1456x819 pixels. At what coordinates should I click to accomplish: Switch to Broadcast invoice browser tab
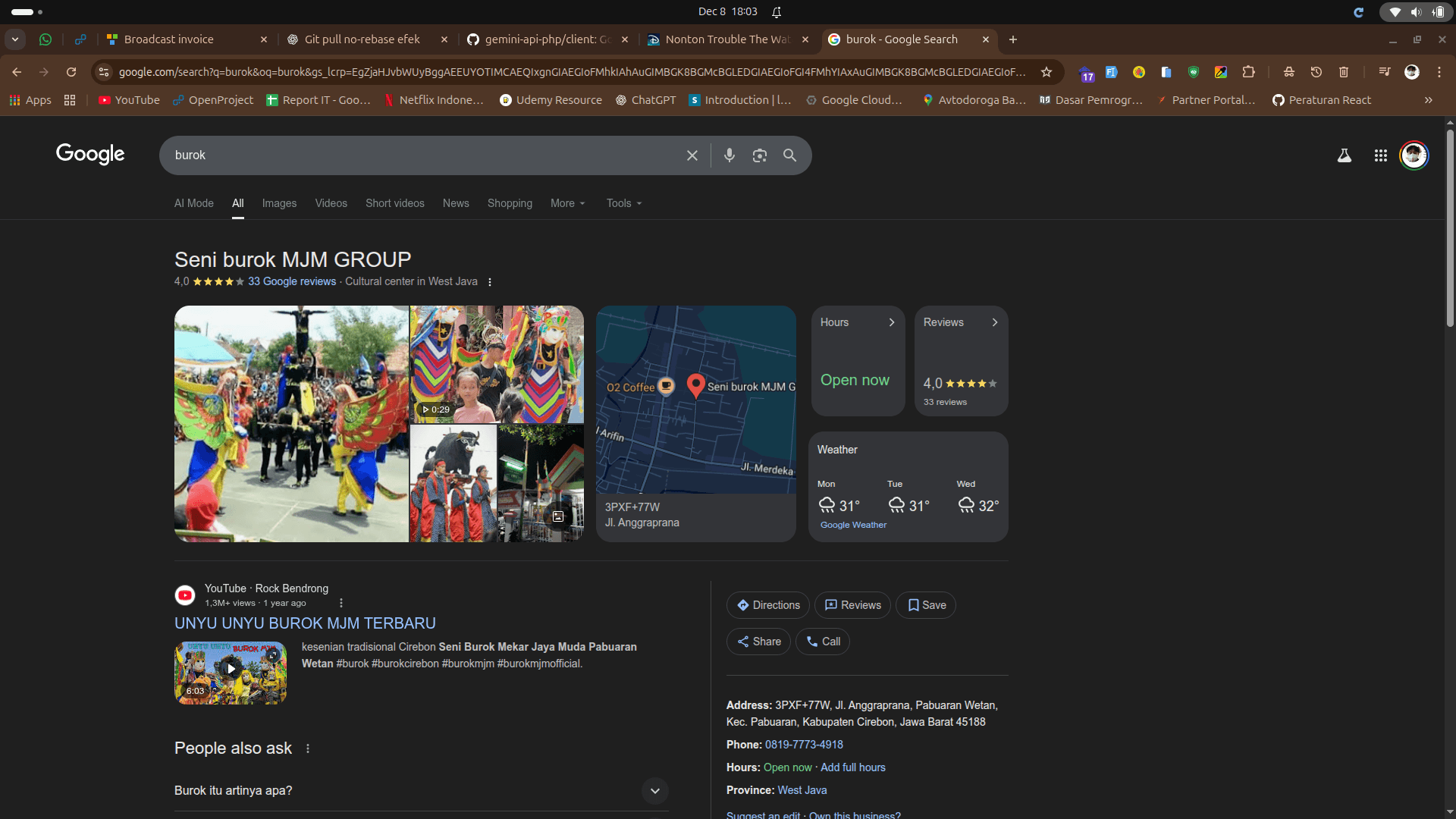[x=187, y=39]
